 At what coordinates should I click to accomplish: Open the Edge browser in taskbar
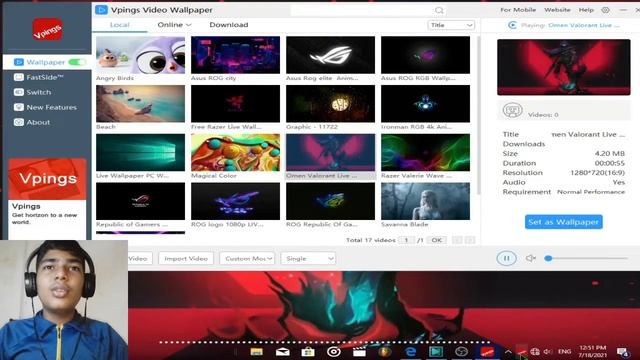tap(410, 352)
